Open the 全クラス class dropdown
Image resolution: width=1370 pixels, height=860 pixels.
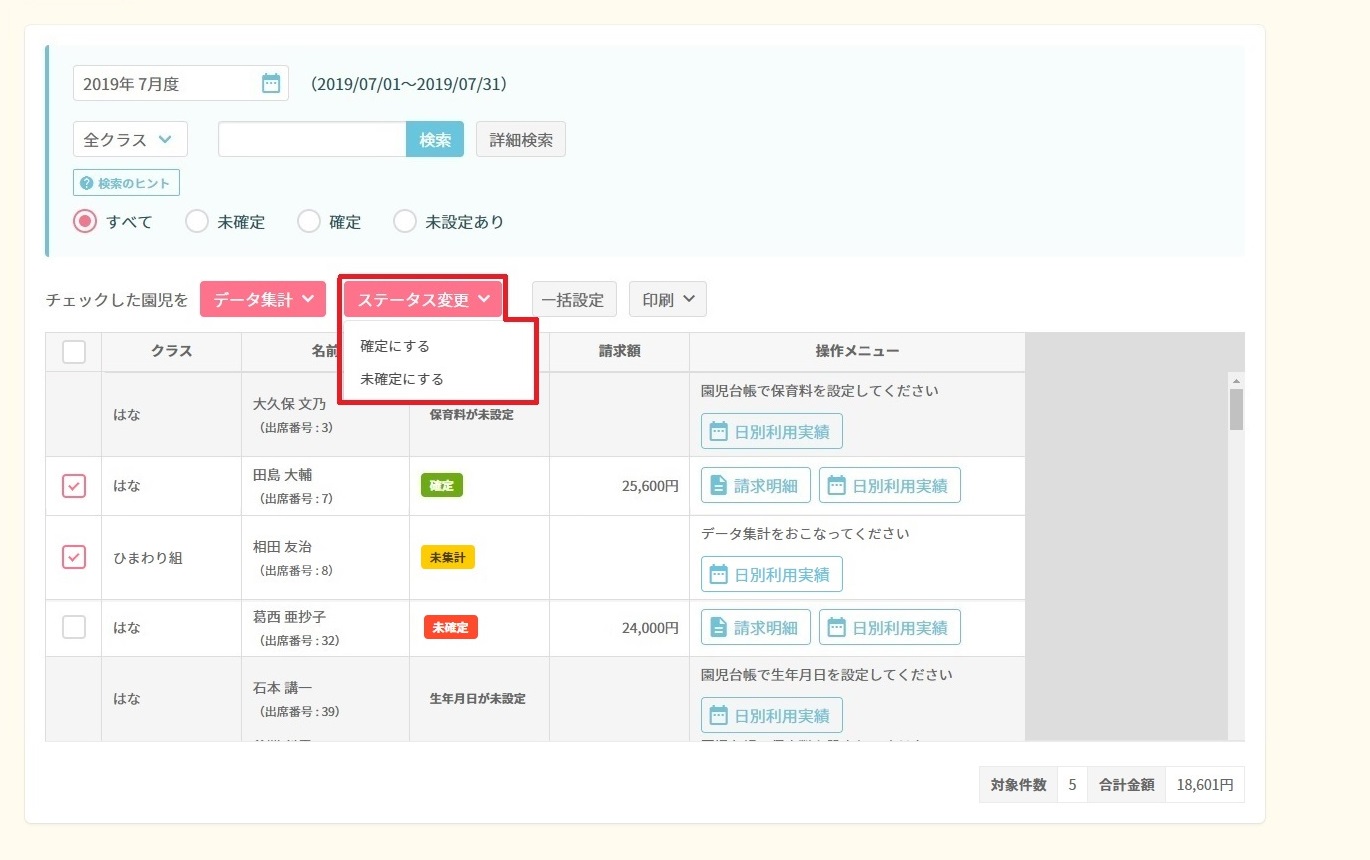point(130,140)
